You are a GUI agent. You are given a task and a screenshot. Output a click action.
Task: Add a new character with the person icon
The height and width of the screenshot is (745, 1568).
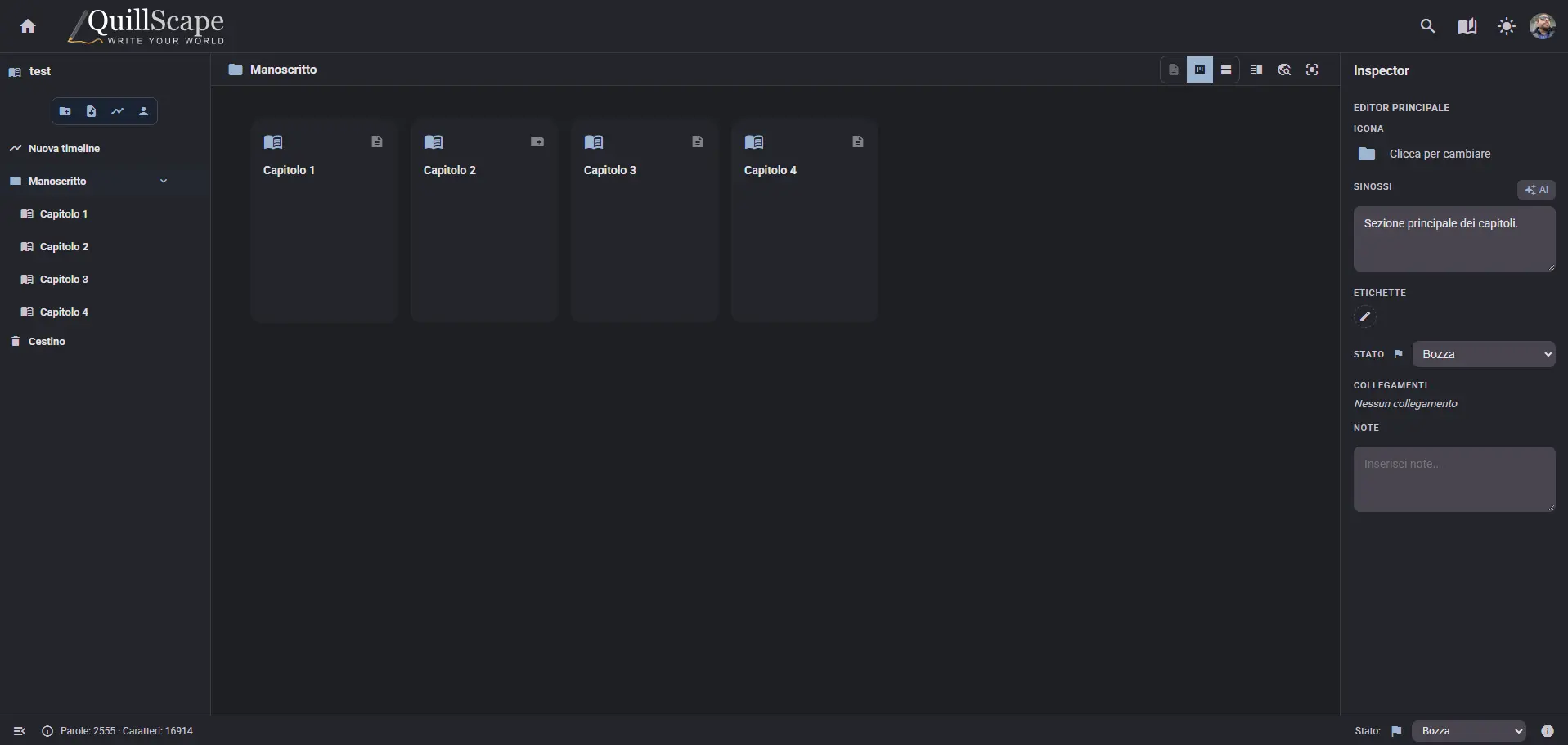pyautogui.click(x=143, y=111)
